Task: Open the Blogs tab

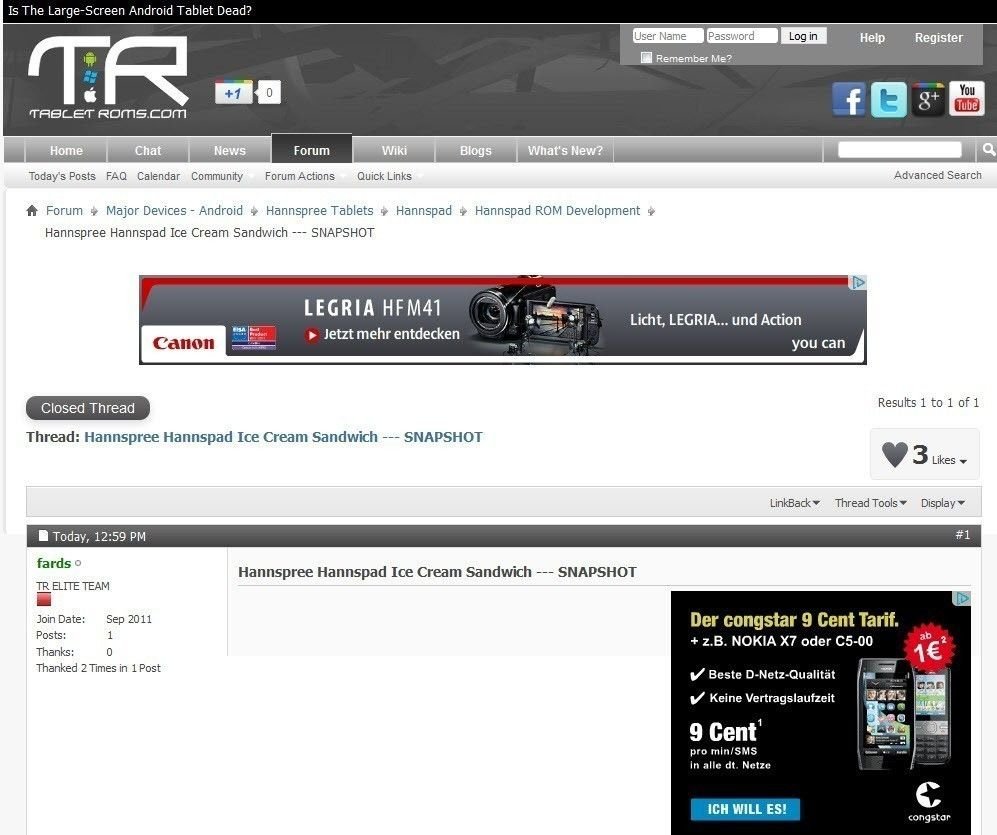Action: pos(476,151)
